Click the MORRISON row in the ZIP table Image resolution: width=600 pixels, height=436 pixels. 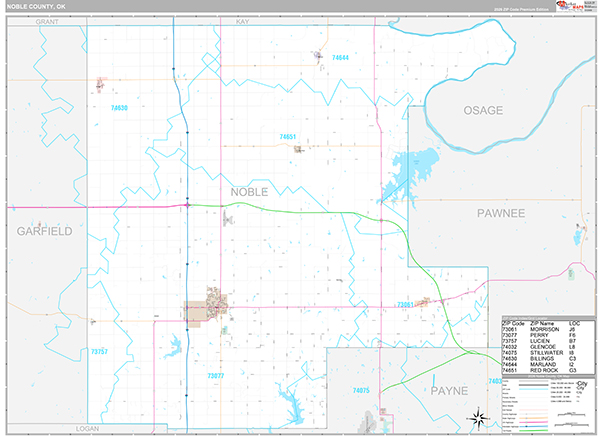(x=548, y=330)
